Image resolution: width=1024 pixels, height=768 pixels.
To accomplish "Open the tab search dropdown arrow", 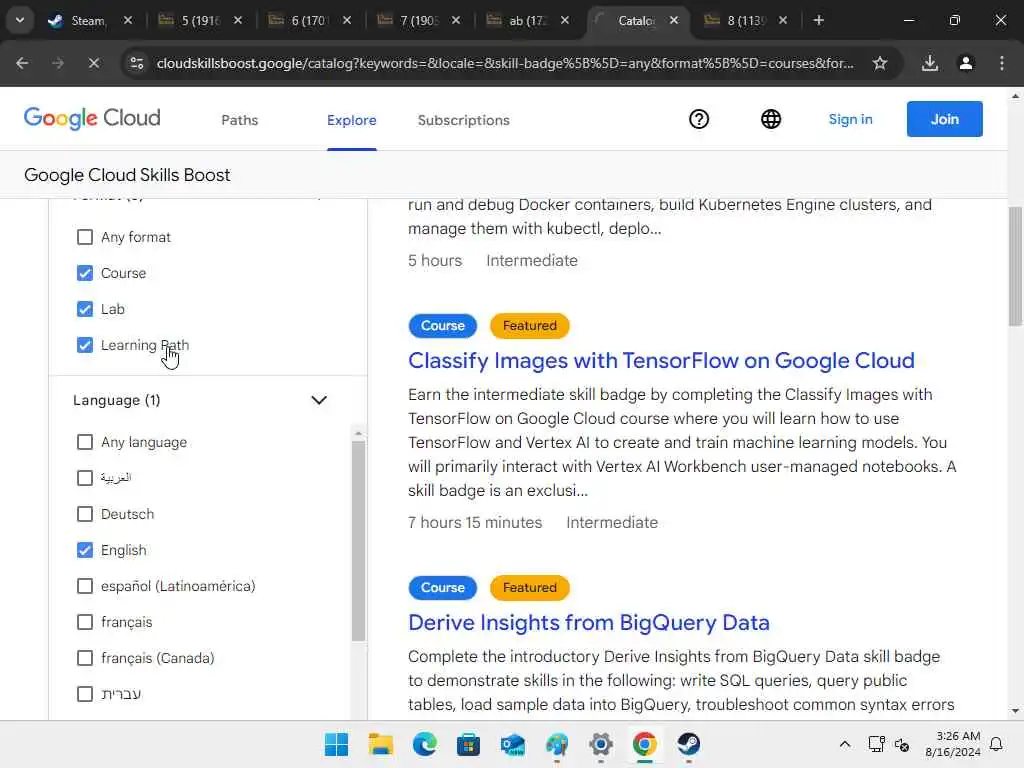I will [20, 20].
